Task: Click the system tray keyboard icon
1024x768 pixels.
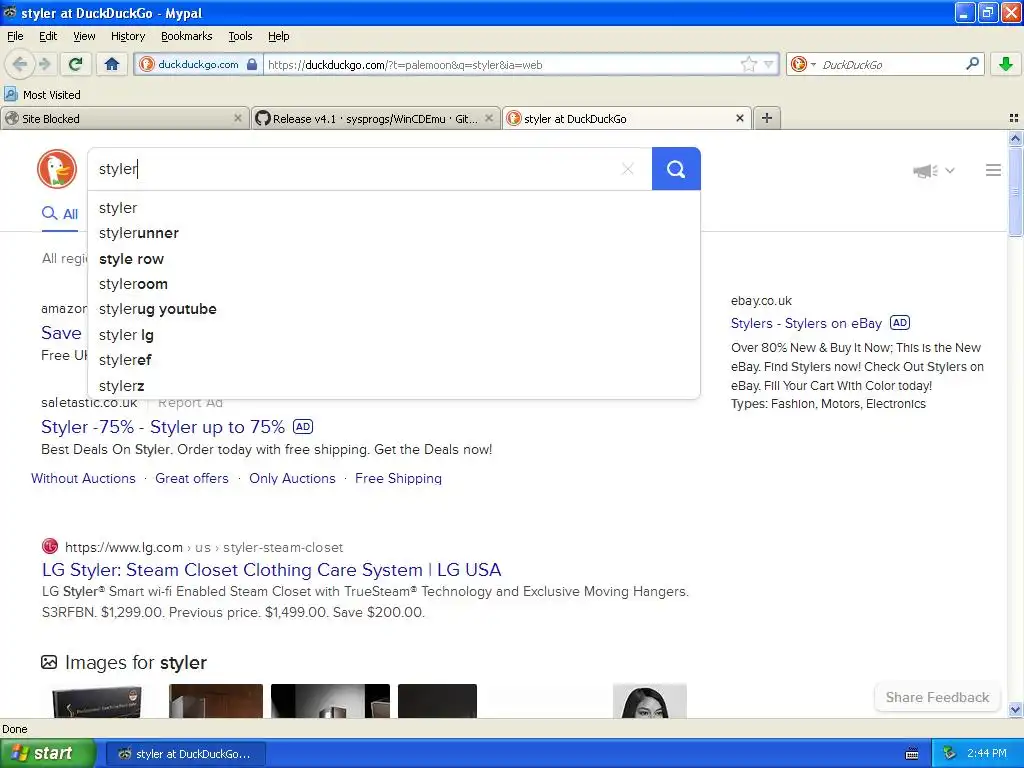Action: tap(912, 754)
